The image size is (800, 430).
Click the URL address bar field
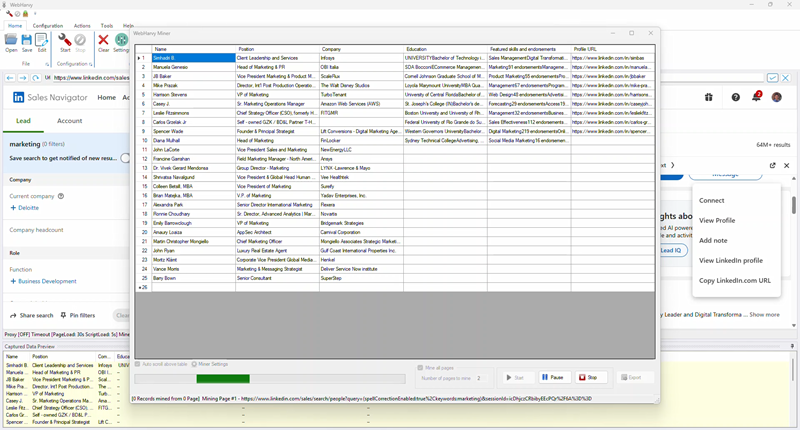click(x=91, y=78)
